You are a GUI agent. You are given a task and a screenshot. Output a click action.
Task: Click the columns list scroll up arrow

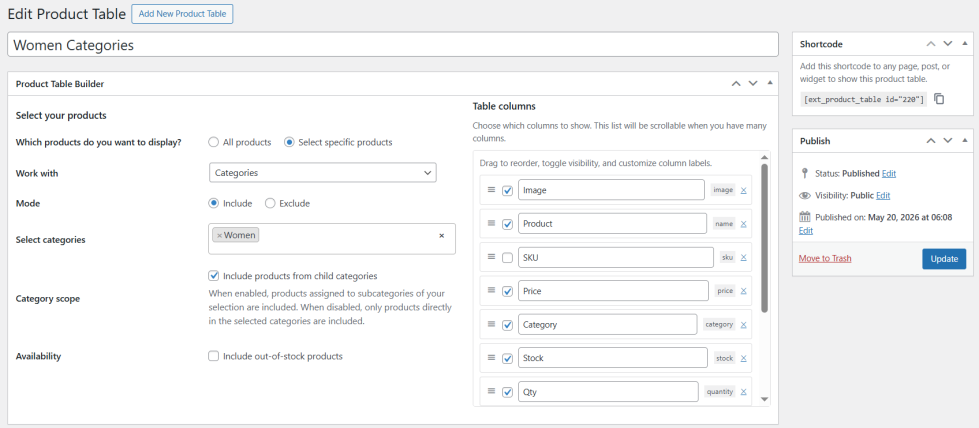coord(764,157)
